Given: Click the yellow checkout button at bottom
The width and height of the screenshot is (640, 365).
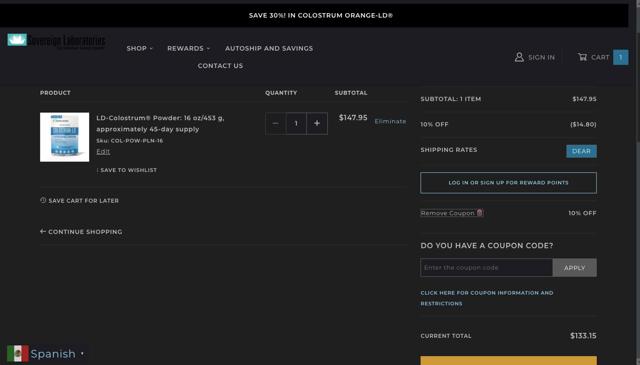Looking at the screenshot, I should click(508, 361).
